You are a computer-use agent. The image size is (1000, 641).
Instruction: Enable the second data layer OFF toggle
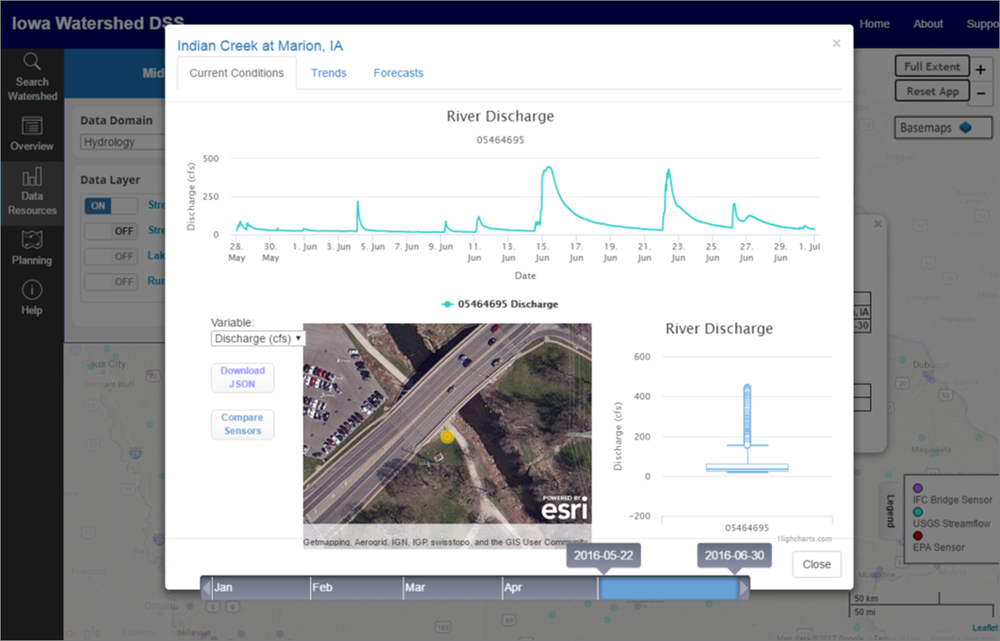pos(110,231)
